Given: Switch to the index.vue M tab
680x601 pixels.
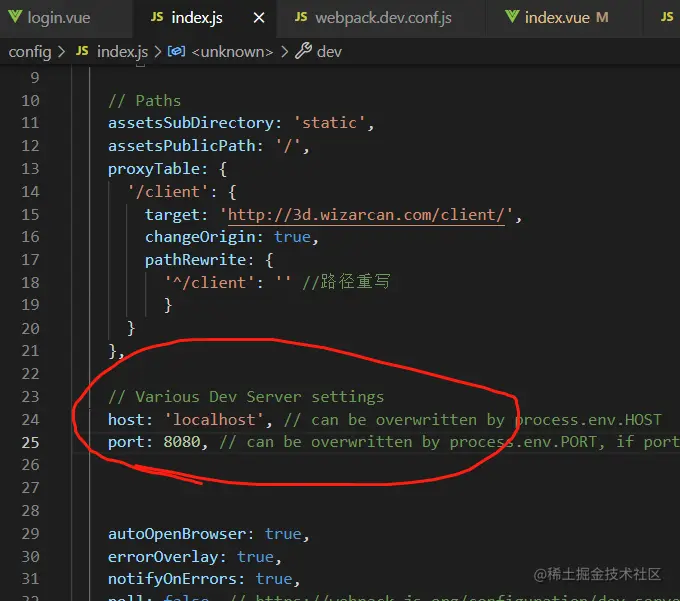Looking at the screenshot, I should click(x=566, y=18).
